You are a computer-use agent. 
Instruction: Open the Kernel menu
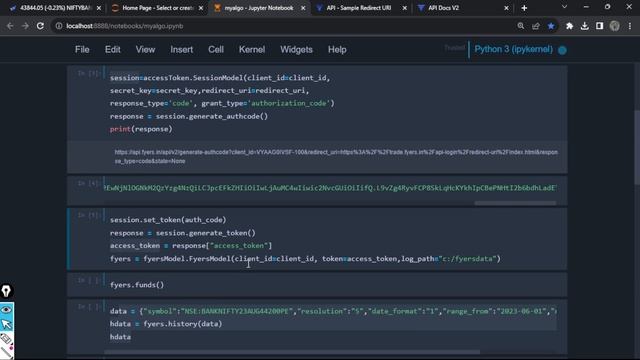pyautogui.click(x=252, y=49)
